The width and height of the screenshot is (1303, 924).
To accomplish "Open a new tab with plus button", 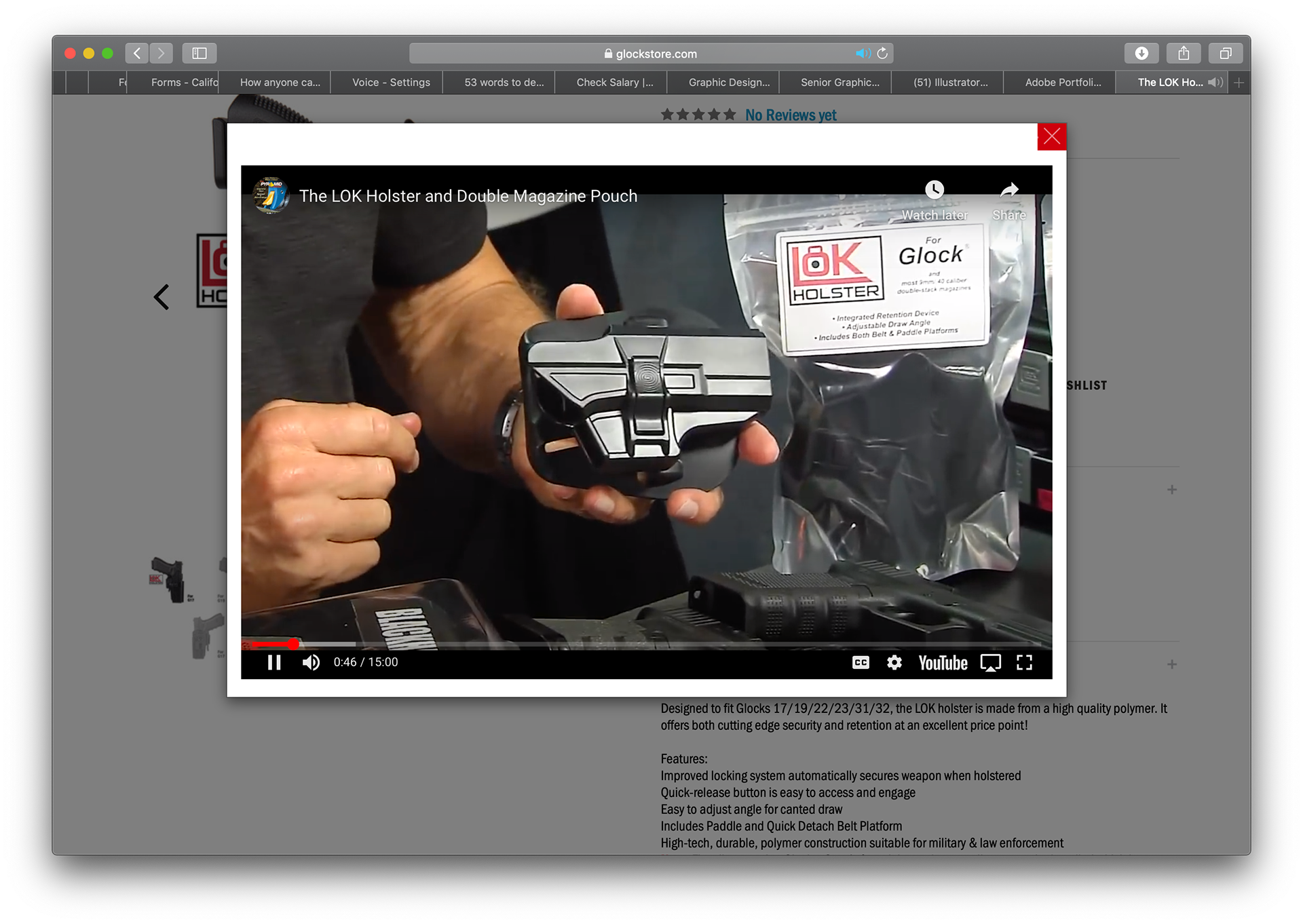I will pos(1239,82).
